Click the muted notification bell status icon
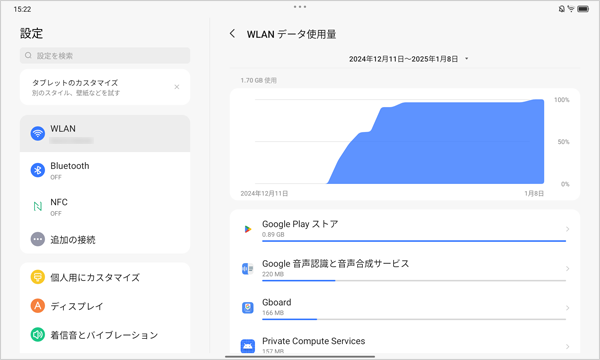 tap(561, 9)
